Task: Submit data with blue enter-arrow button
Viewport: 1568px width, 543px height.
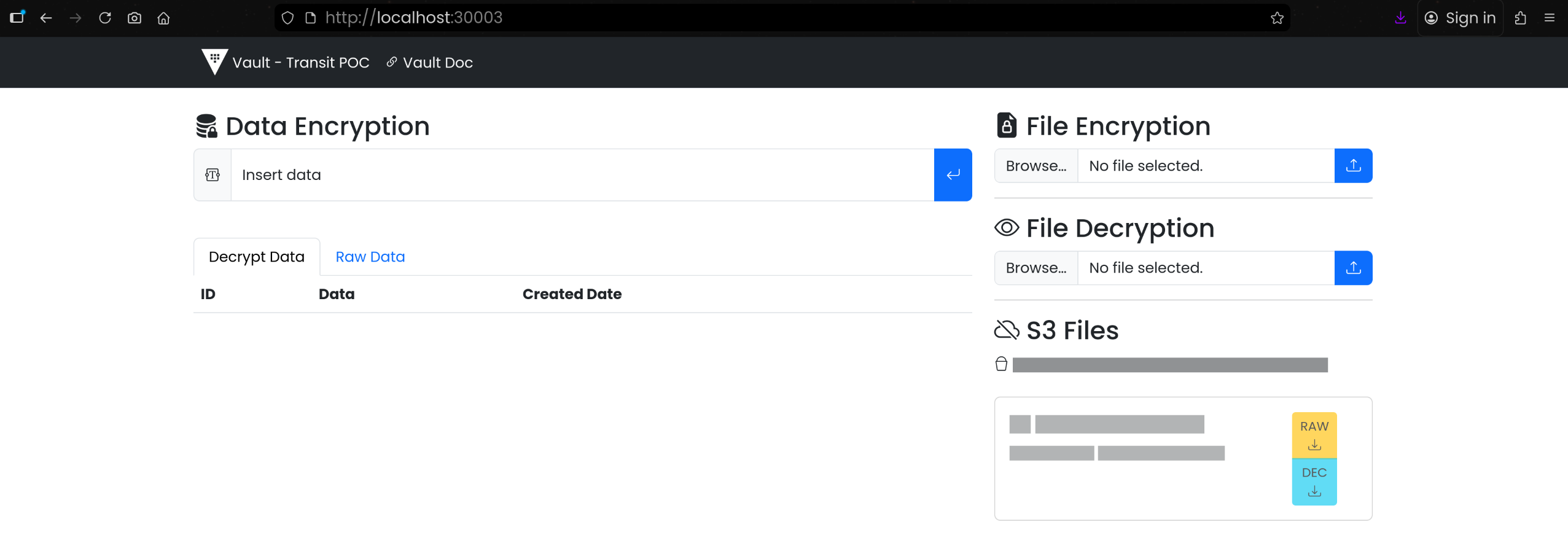Action: pyautogui.click(x=952, y=175)
